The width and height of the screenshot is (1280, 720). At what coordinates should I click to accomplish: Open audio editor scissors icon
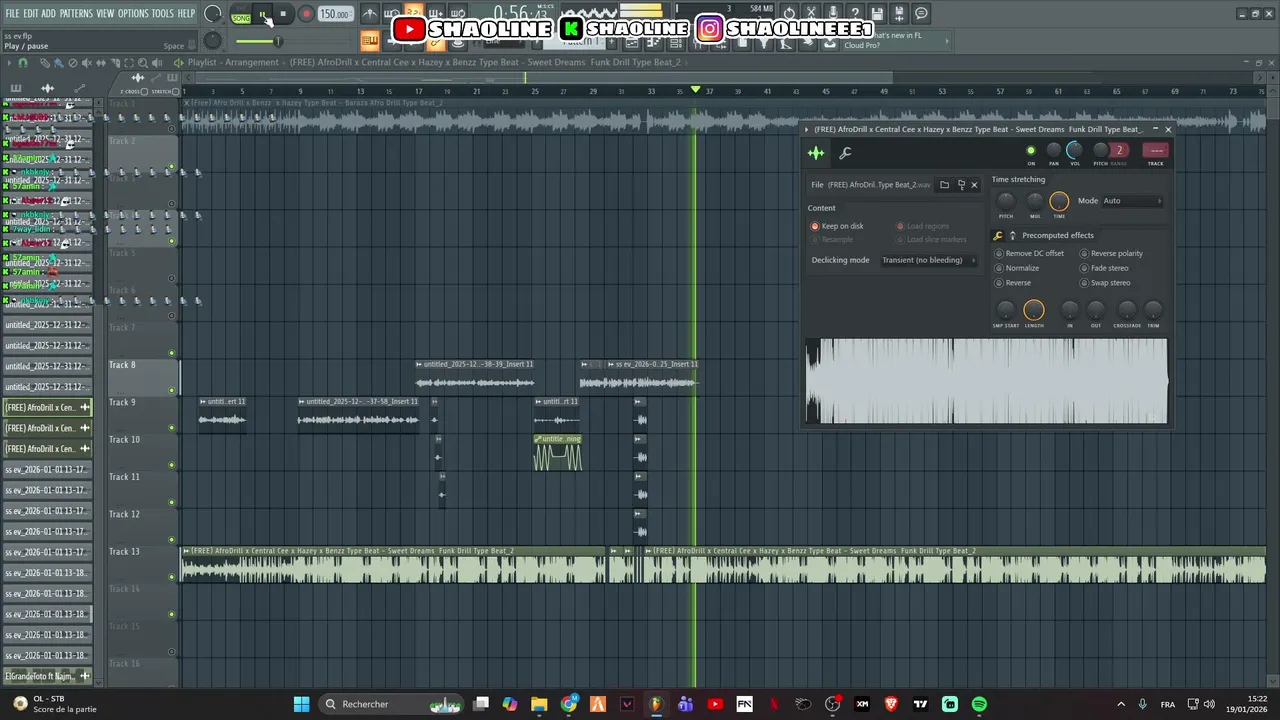coord(811,14)
